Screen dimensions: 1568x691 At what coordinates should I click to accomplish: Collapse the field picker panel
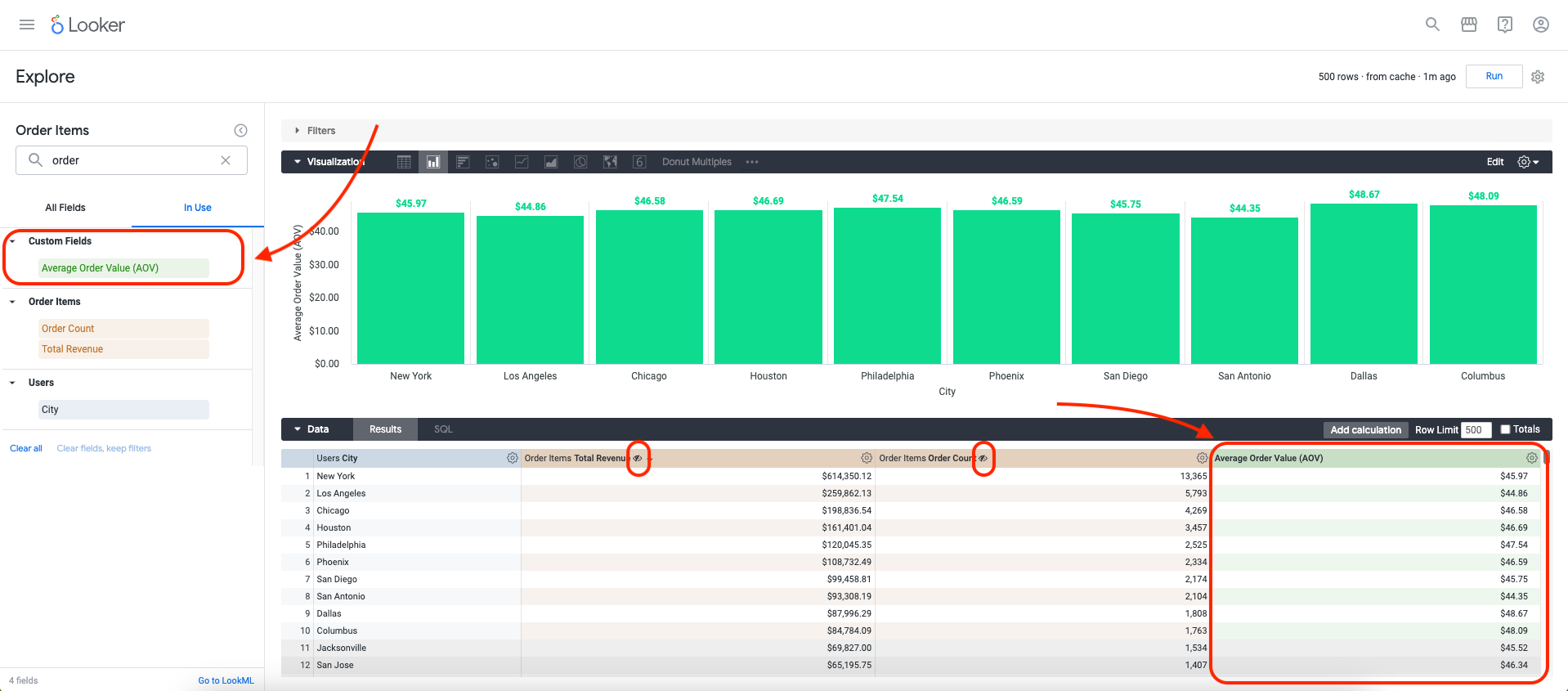click(x=240, y=130)
